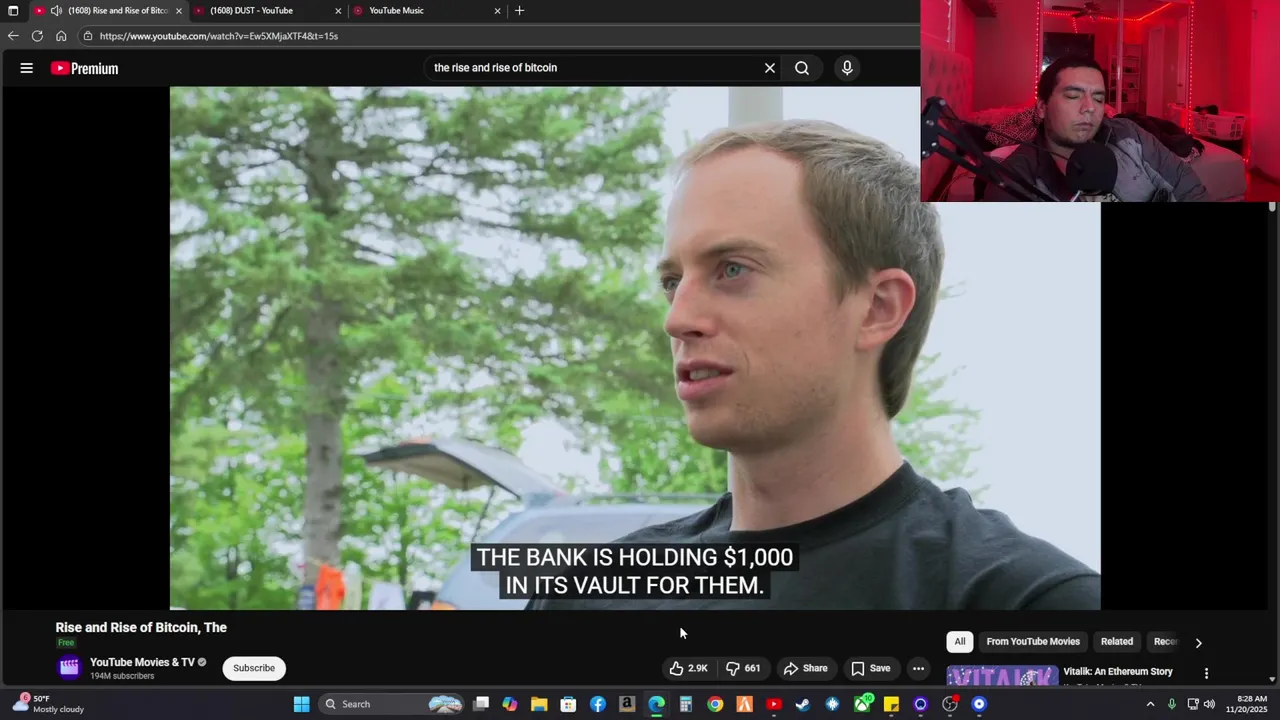The image size is (1280, 720).
Task: Click the YouTube Premium logo
Action: point(85,68)
